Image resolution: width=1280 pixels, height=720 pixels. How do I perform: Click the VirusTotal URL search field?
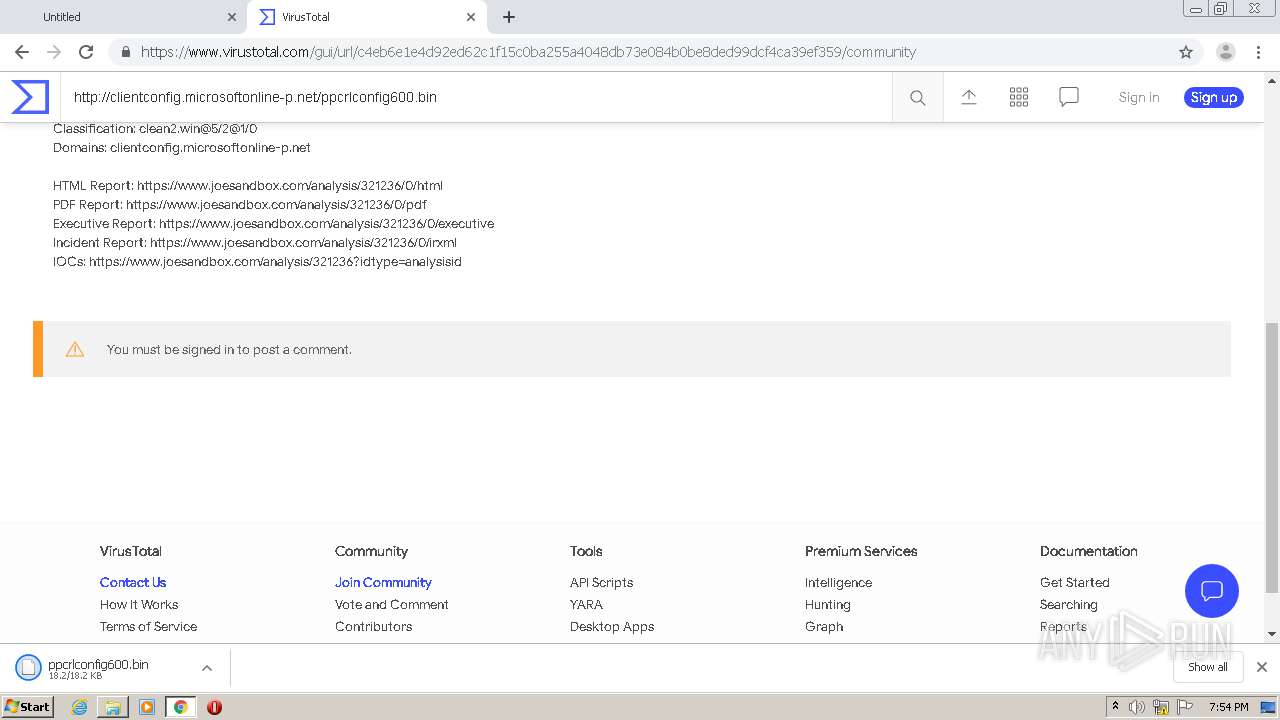tap(476, 97)
